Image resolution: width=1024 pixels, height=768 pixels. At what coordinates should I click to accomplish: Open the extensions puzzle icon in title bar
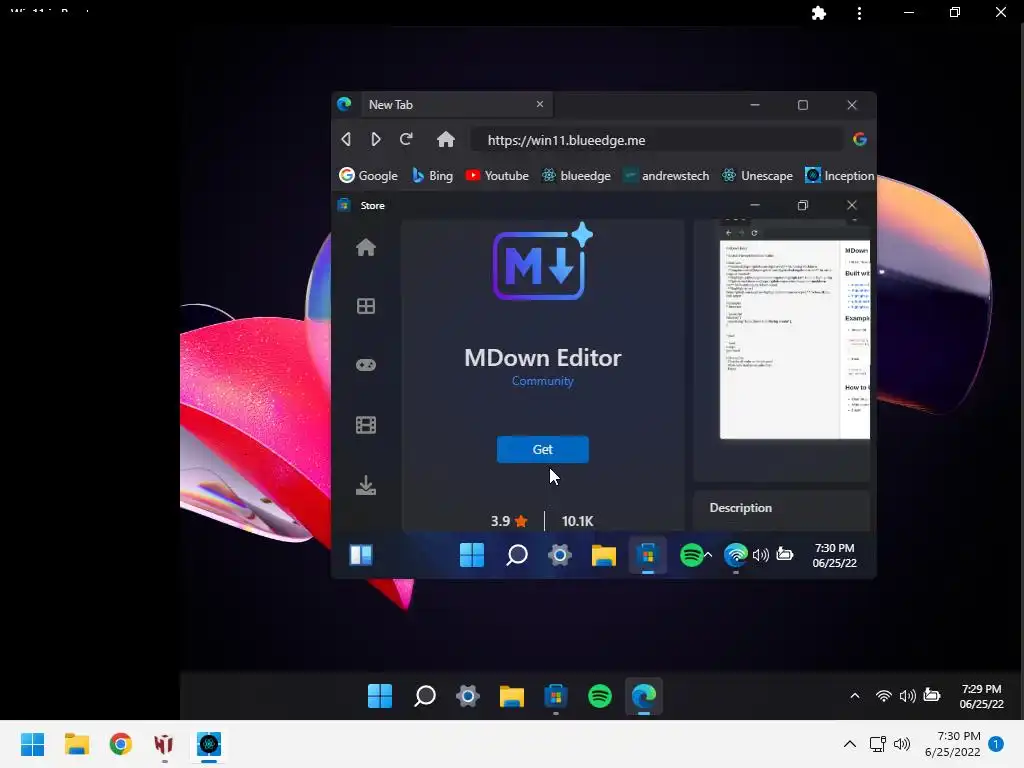click(x=819, y=13)
